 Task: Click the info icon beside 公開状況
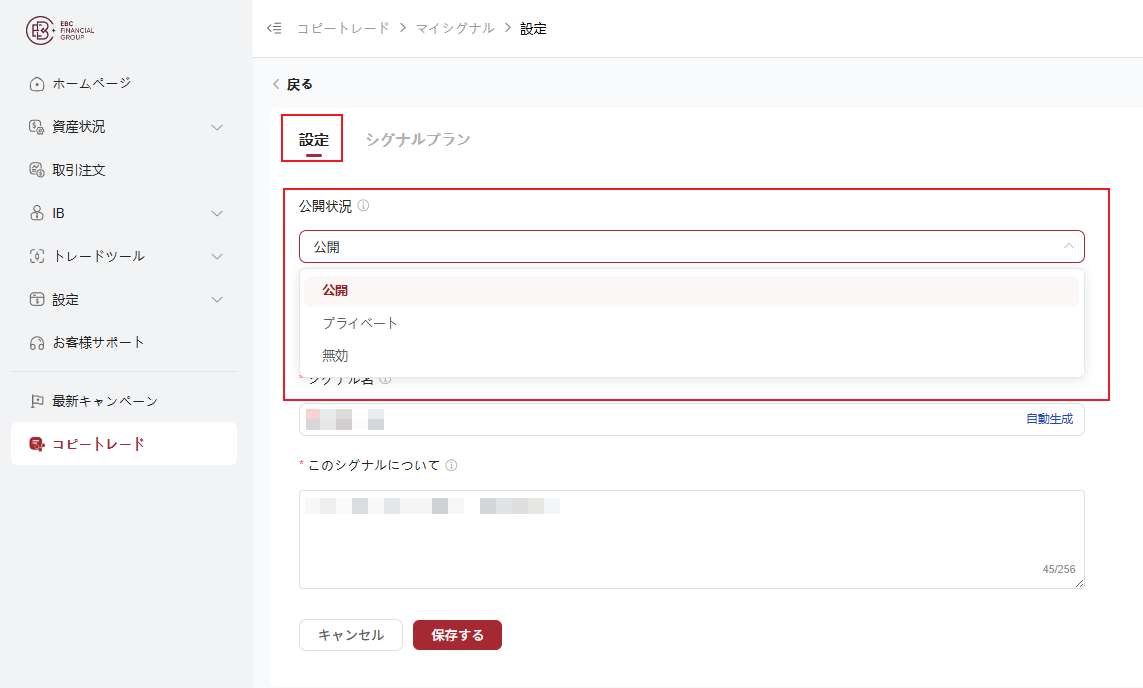[363, 206]
